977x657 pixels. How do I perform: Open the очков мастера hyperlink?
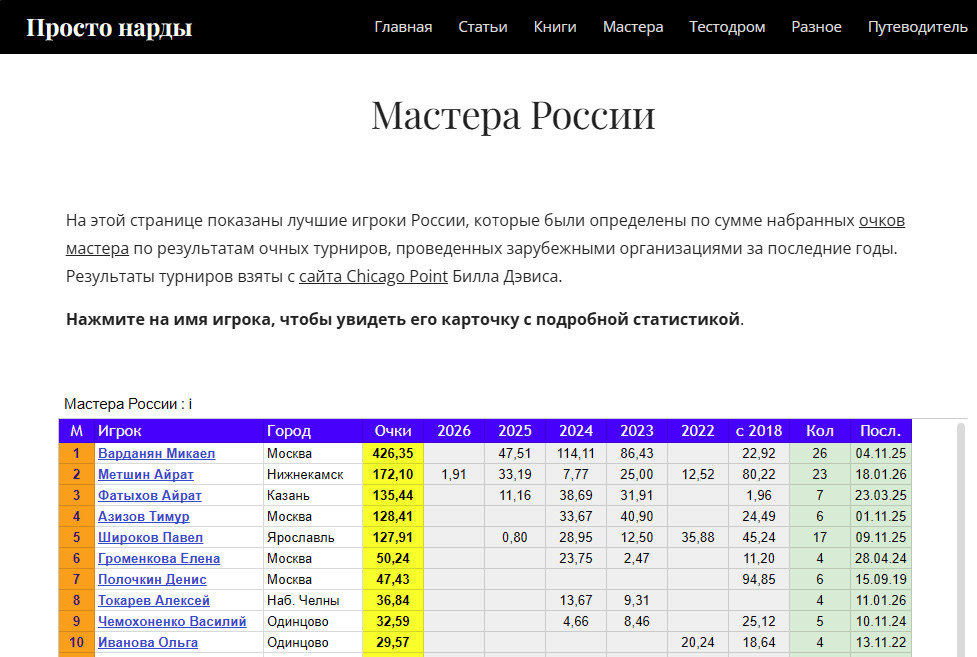[881, 221]
